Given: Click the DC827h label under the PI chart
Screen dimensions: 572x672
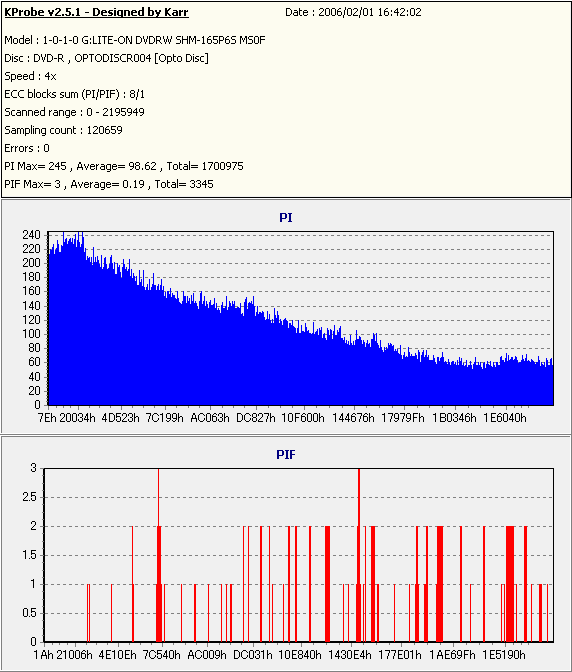Looking at the screenshot, I should pyautogui.click(x=256, y=418).
